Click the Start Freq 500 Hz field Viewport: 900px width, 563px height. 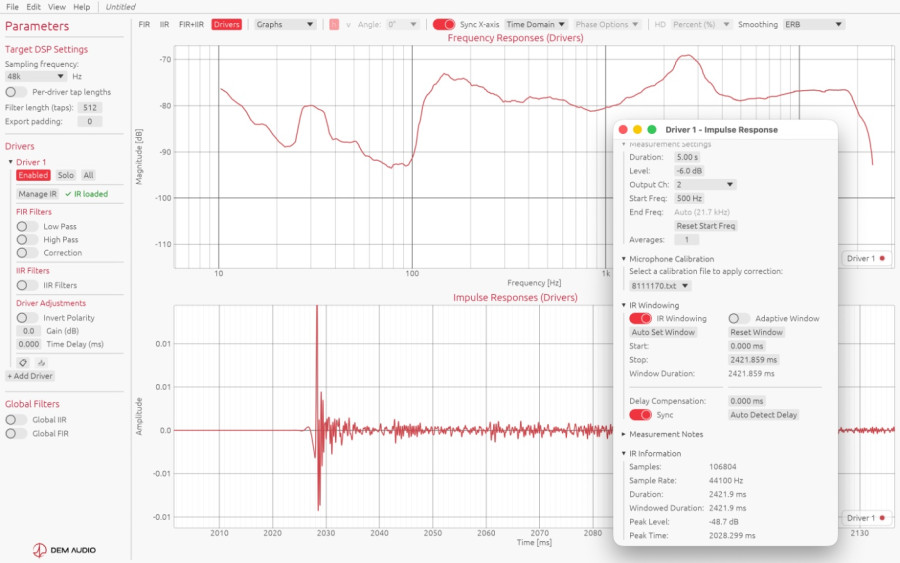[689, 198]
